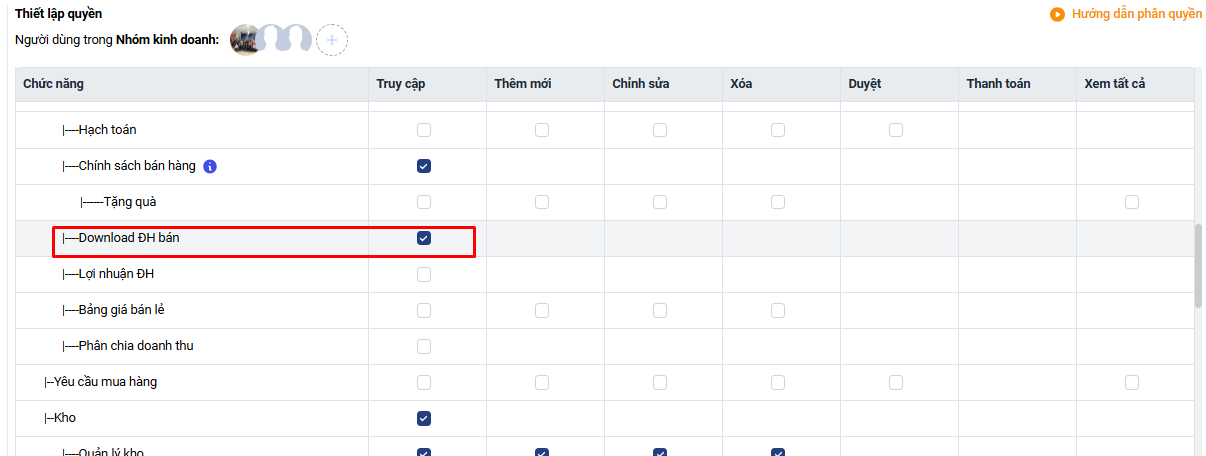Check Thêm mới for Hạch toán
1206x456 pixels.
542,130
